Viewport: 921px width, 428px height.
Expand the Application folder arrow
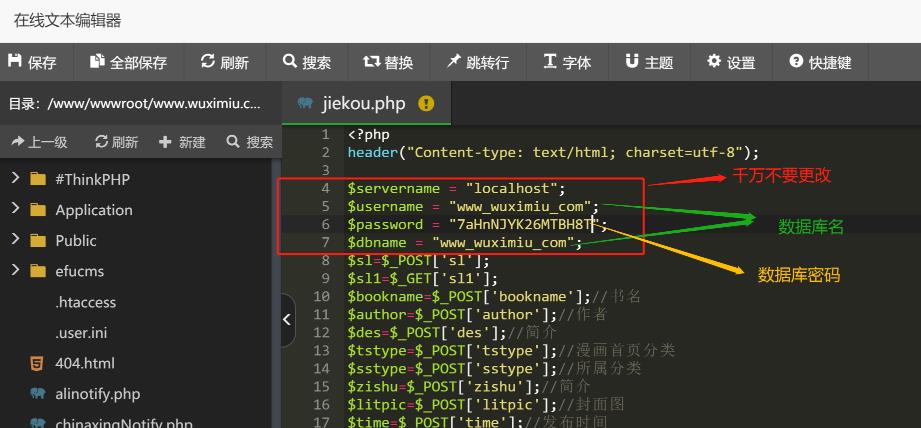pos(15,210)
